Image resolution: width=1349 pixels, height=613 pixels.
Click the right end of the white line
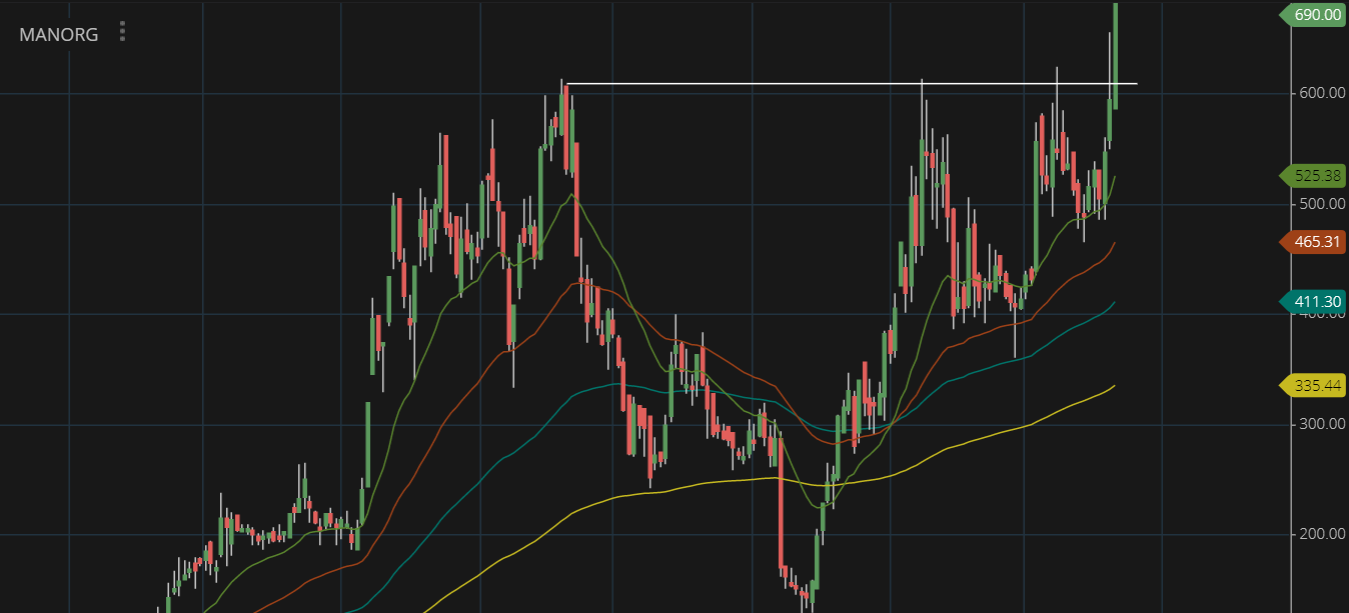(x=1135, y=83)
